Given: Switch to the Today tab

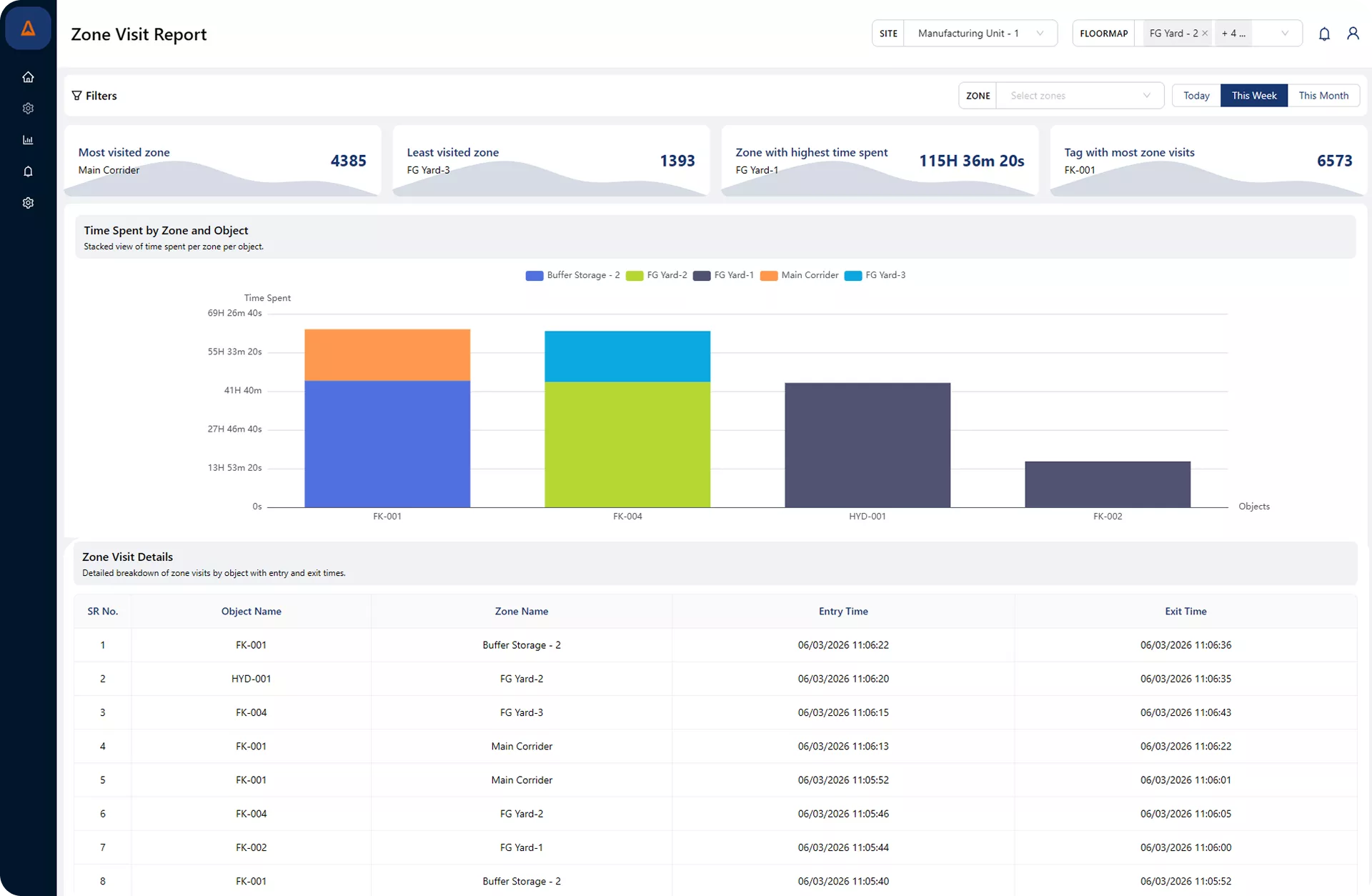Looking at the screenshot, I should pos(1196,96).
